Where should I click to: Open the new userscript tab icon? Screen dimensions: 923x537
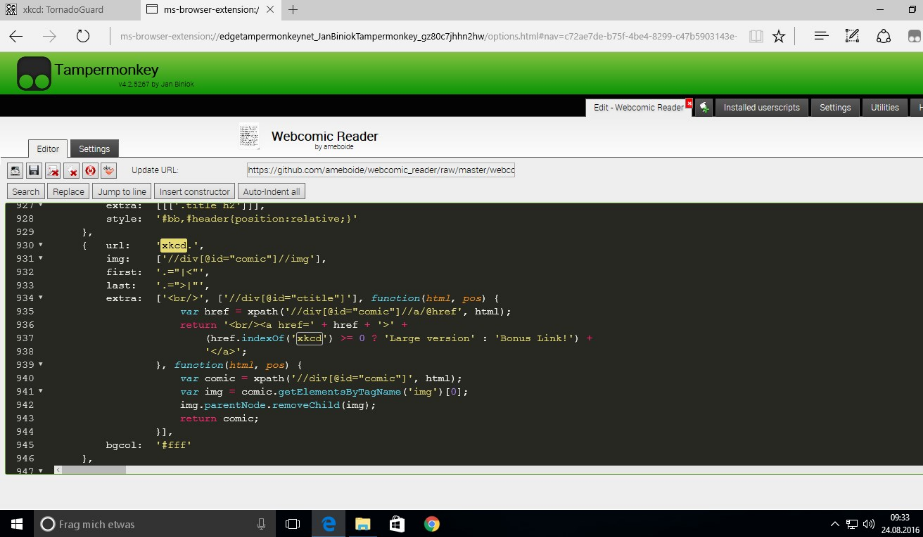pos(704,107)
